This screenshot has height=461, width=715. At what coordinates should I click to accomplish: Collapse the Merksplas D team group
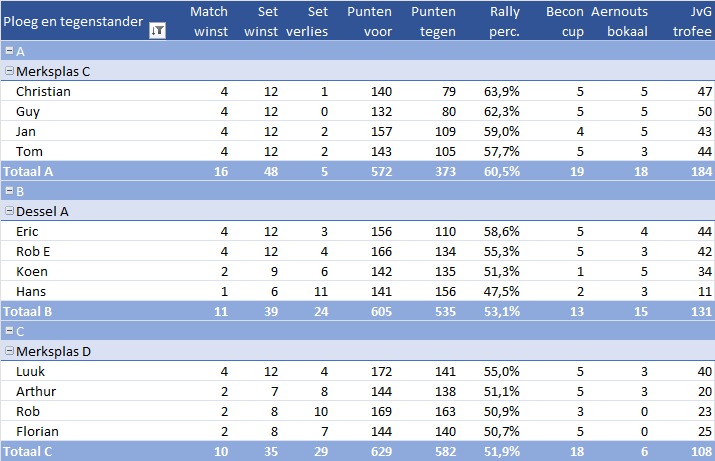[10, 351]
